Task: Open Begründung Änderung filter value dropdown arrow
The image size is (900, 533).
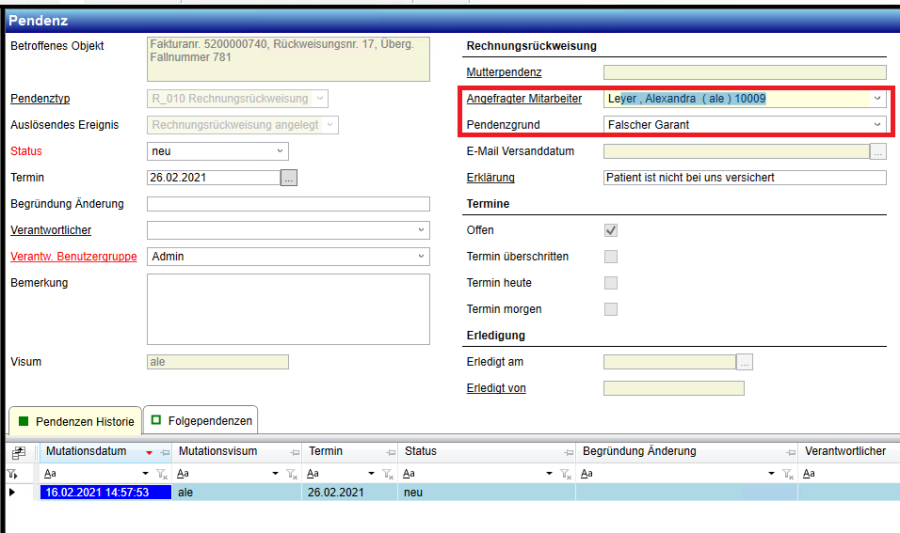Action: pos(771,474)
